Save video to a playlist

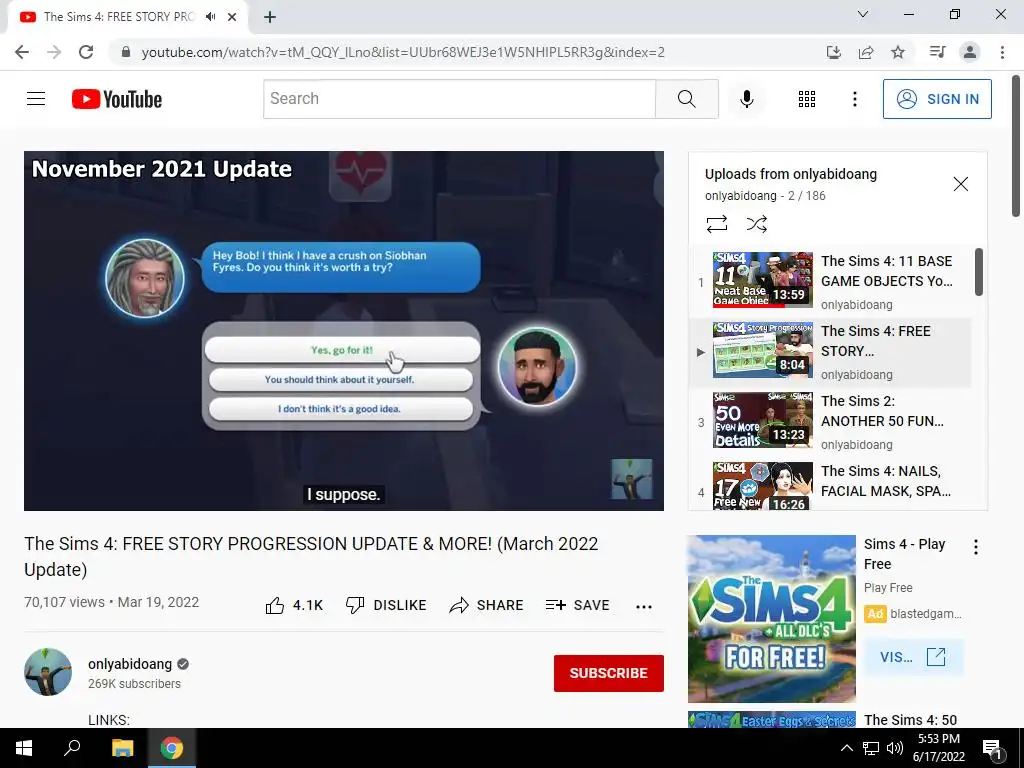pos(577,605)
